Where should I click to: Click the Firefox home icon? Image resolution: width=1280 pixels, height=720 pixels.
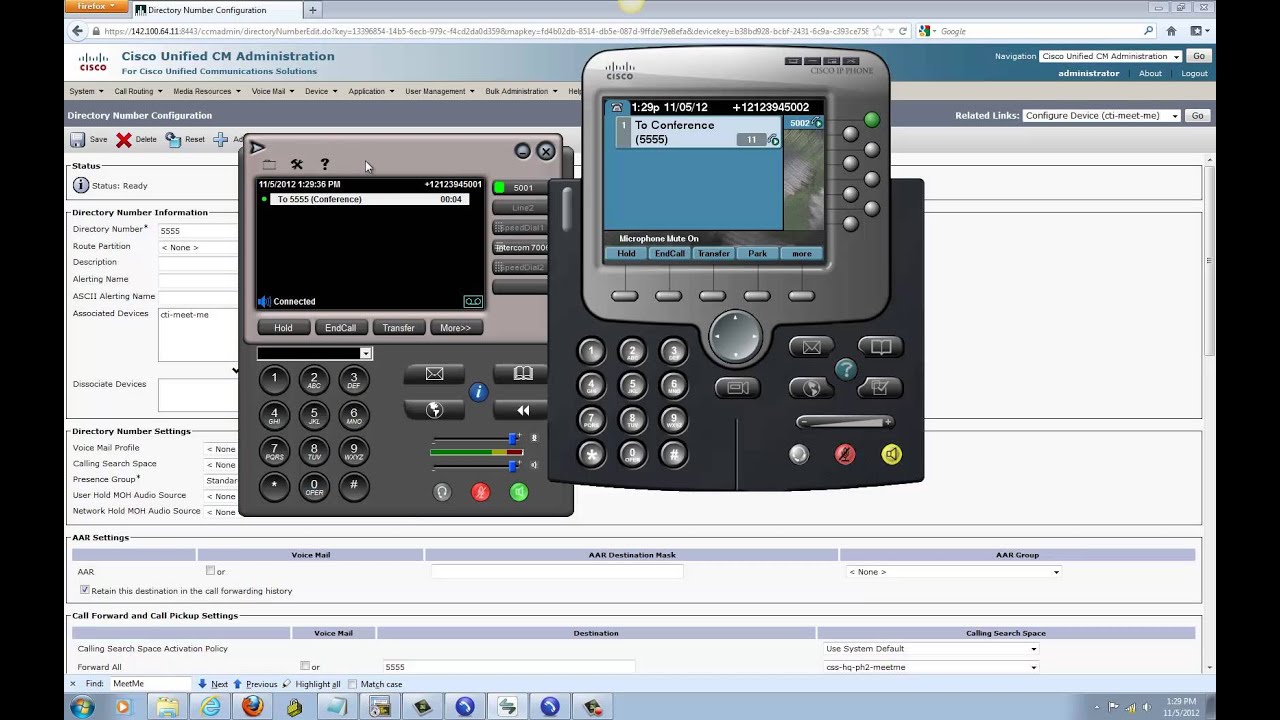(1171, 31)
